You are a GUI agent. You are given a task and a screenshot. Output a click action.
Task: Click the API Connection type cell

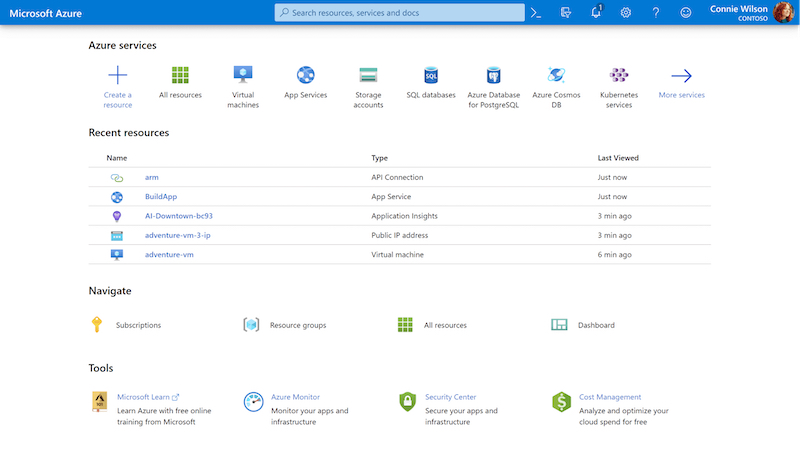[397, 178]
